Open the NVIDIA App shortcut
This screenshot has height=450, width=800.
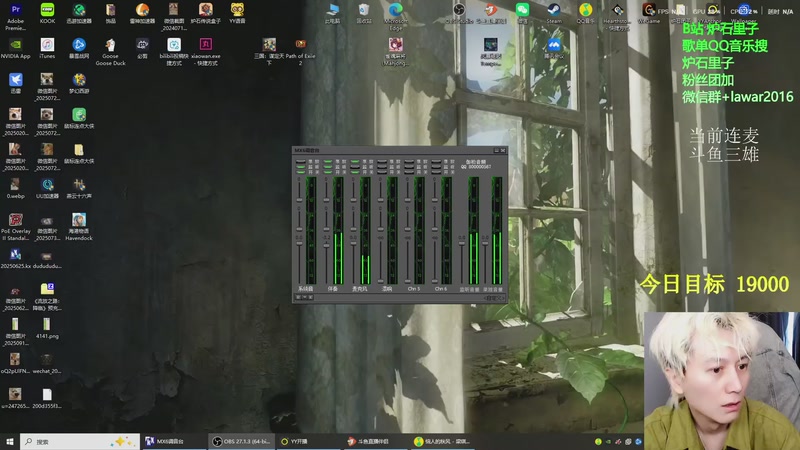click(x=15, y=48)
